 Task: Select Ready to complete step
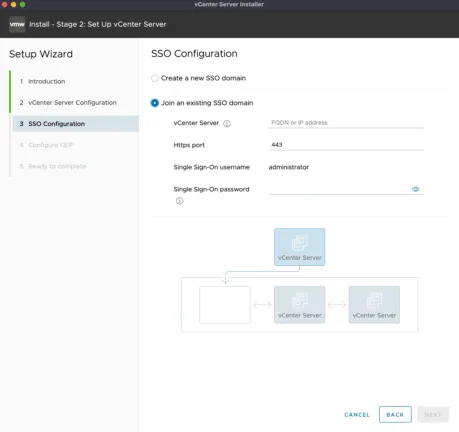(x=57, y=166)
